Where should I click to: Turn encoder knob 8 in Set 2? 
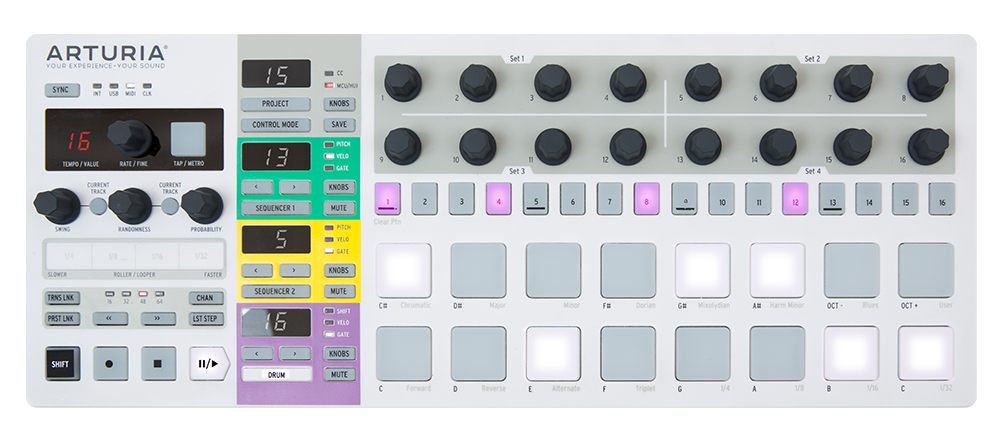tap(928, 82)
